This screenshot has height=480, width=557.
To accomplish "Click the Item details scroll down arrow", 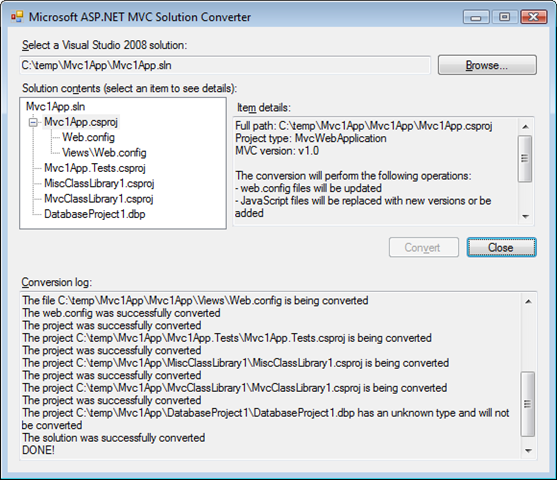I will click(x=525, y=216).
